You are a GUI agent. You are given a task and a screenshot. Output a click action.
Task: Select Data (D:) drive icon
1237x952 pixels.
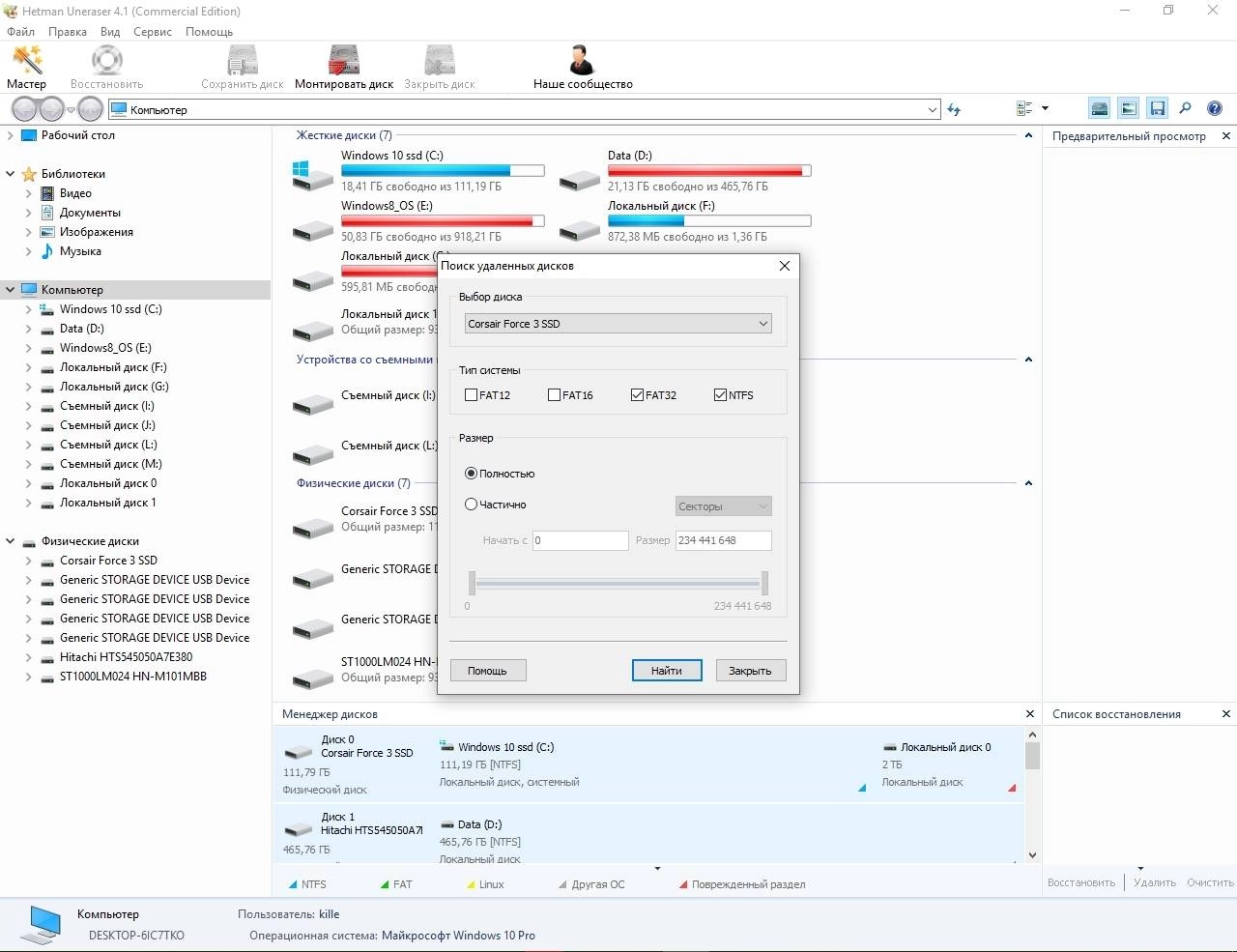(x=580, y=179)
